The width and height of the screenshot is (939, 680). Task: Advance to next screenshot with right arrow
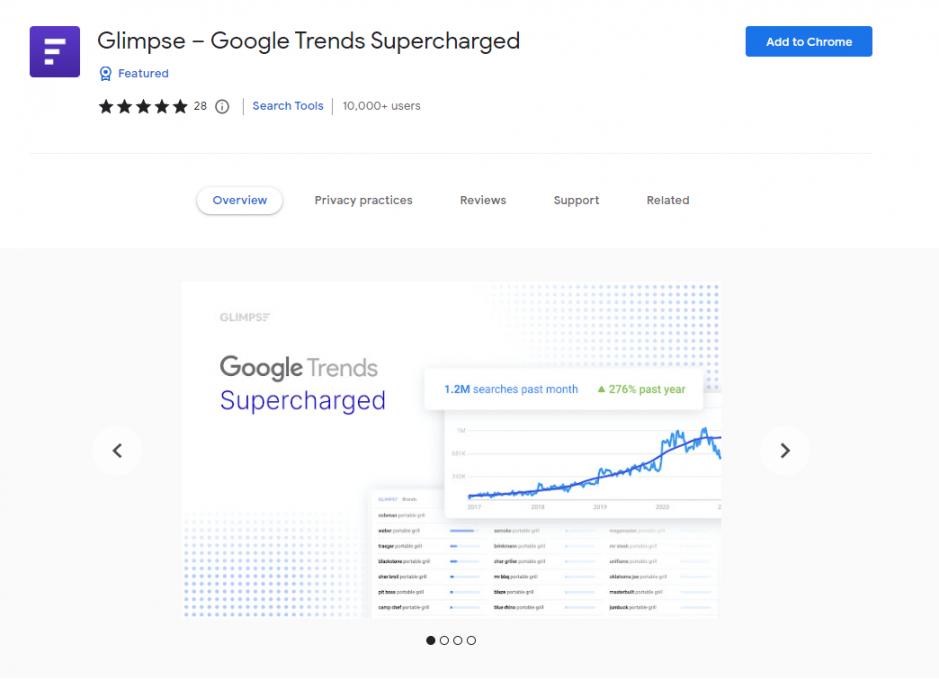pyautogui.click(x=784, y=450)
